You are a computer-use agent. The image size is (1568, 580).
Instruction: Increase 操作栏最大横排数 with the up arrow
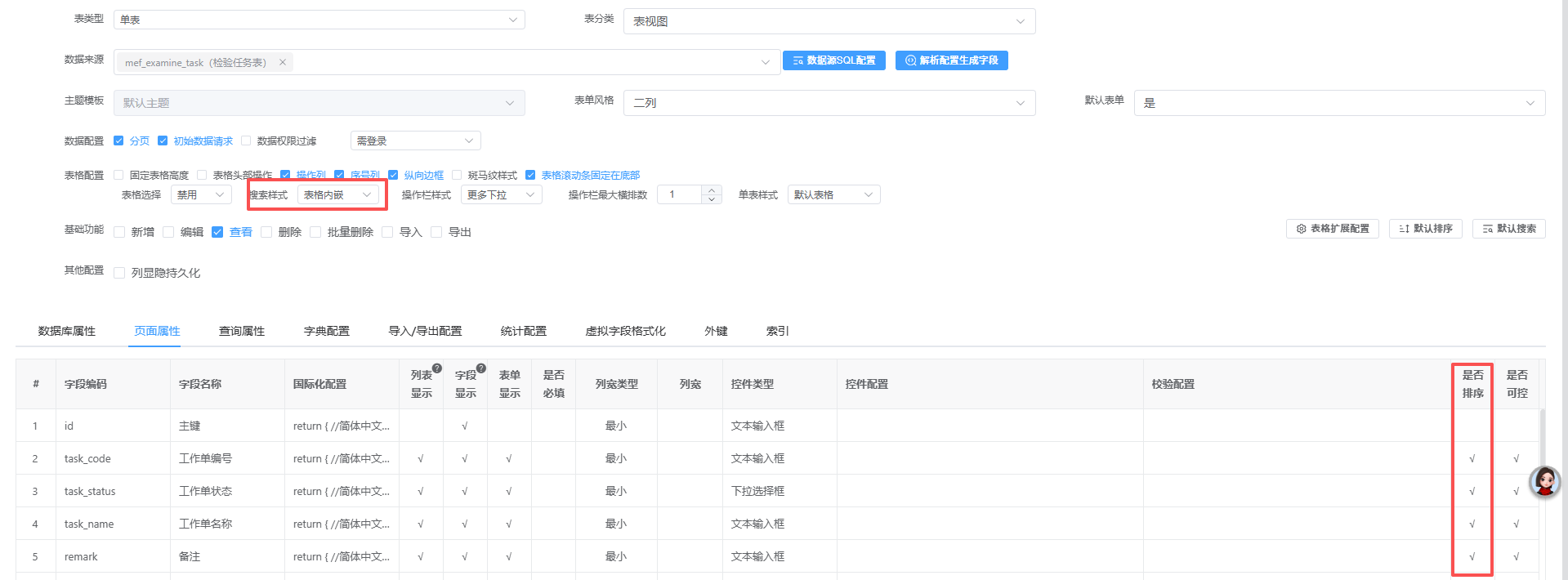tap(712, 190)
